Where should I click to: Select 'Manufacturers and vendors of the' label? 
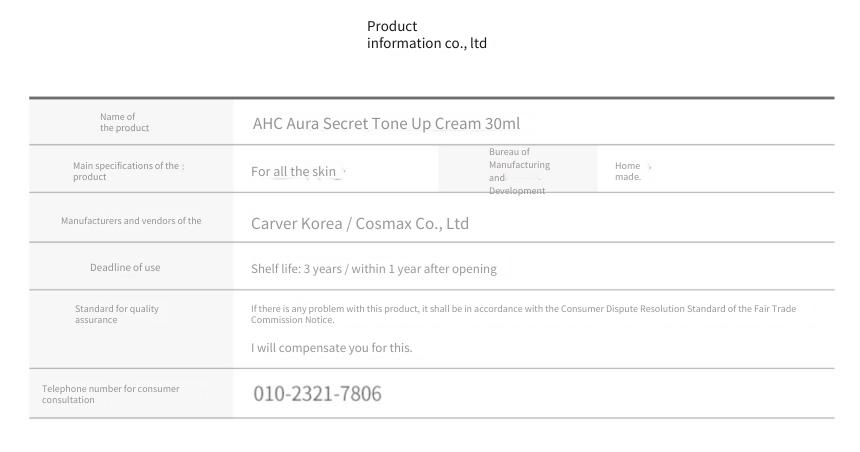[131, 221]
